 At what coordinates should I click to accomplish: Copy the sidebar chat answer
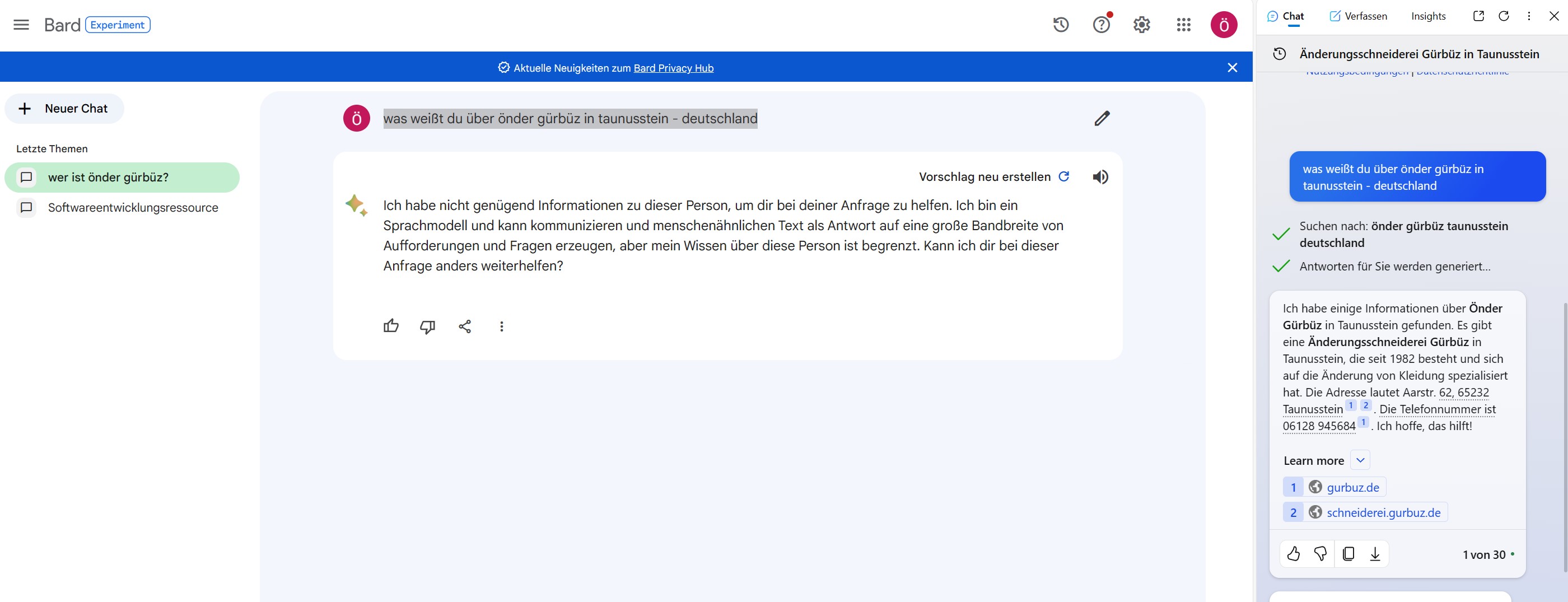point(1348,554)
